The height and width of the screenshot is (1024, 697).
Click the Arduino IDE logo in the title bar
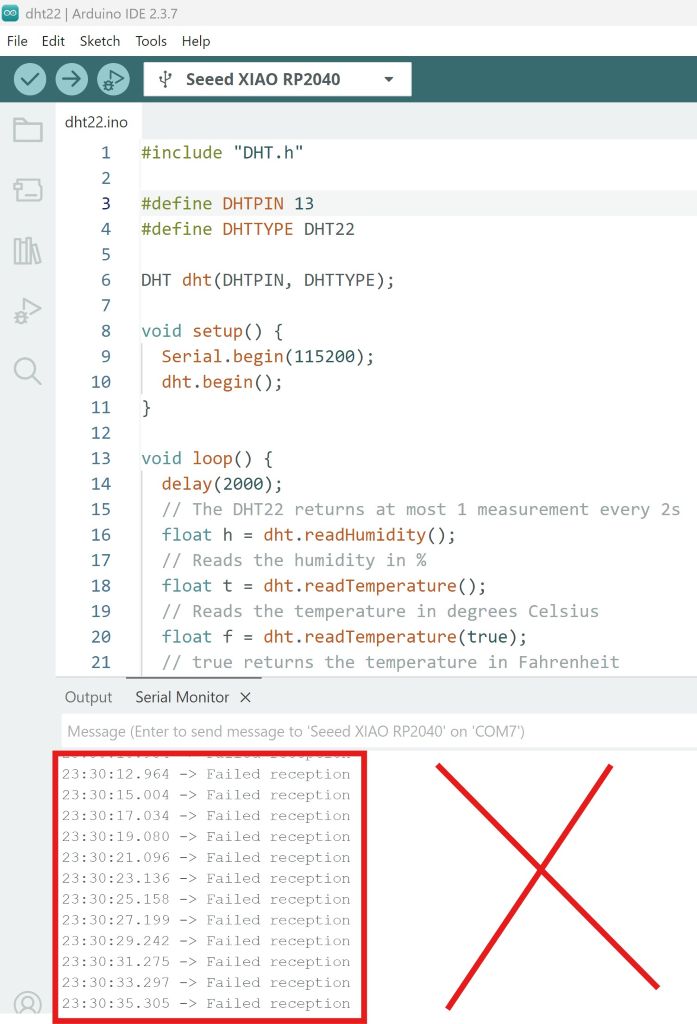(x=10, y=13)
